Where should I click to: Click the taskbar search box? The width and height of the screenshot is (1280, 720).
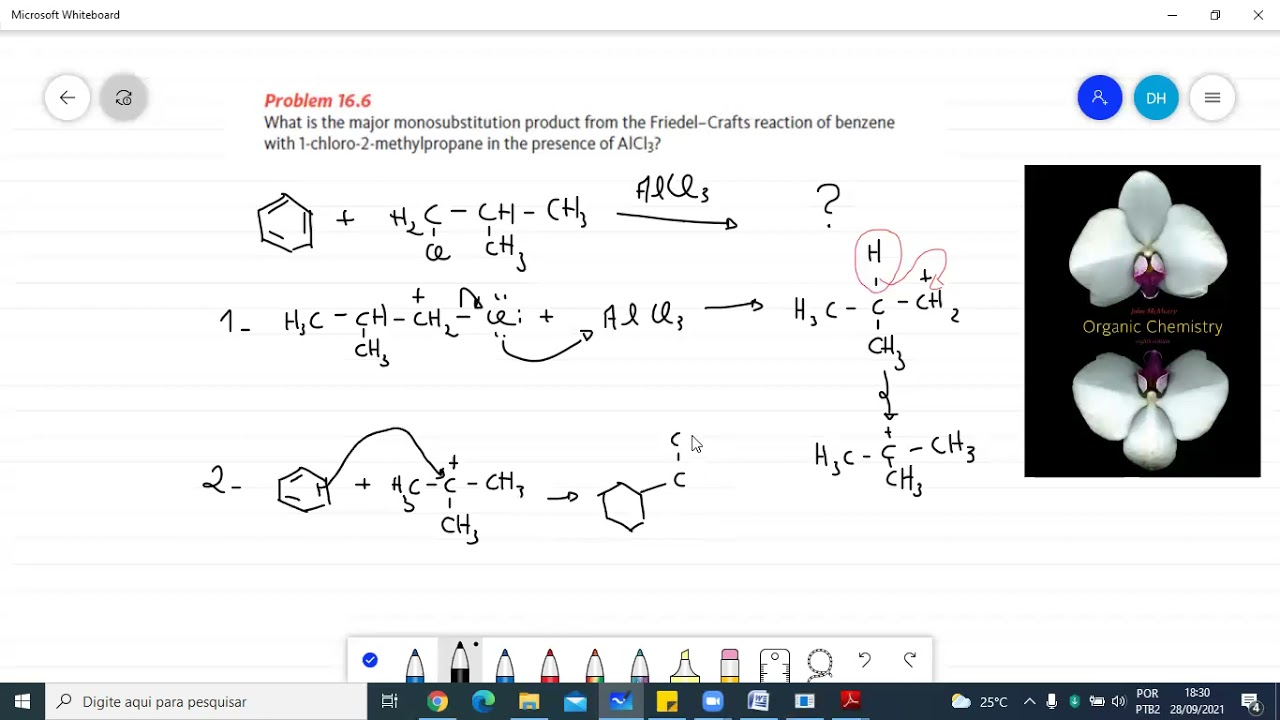tap(207, 701)
